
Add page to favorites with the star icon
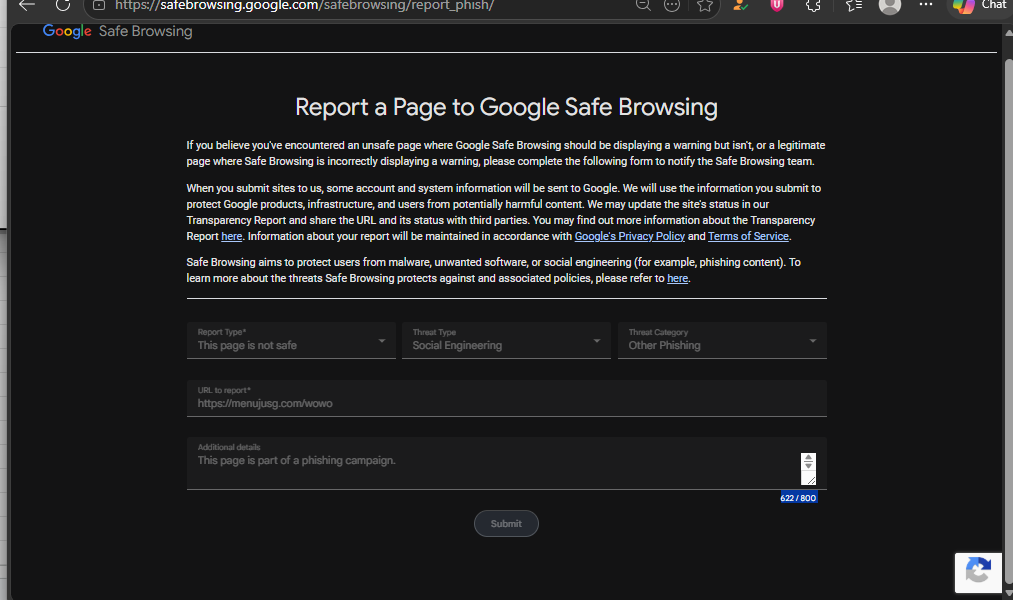[705, 5]
